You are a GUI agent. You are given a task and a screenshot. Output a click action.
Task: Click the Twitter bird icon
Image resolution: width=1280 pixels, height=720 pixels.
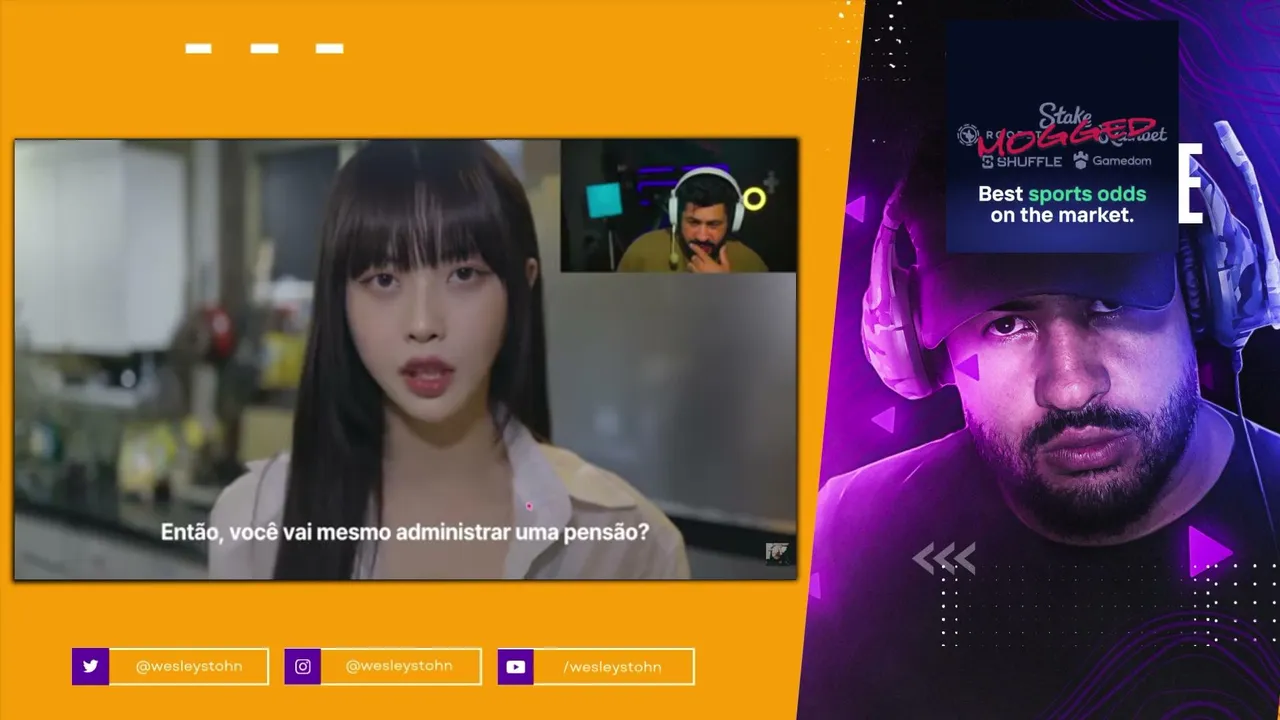[90, 667]
